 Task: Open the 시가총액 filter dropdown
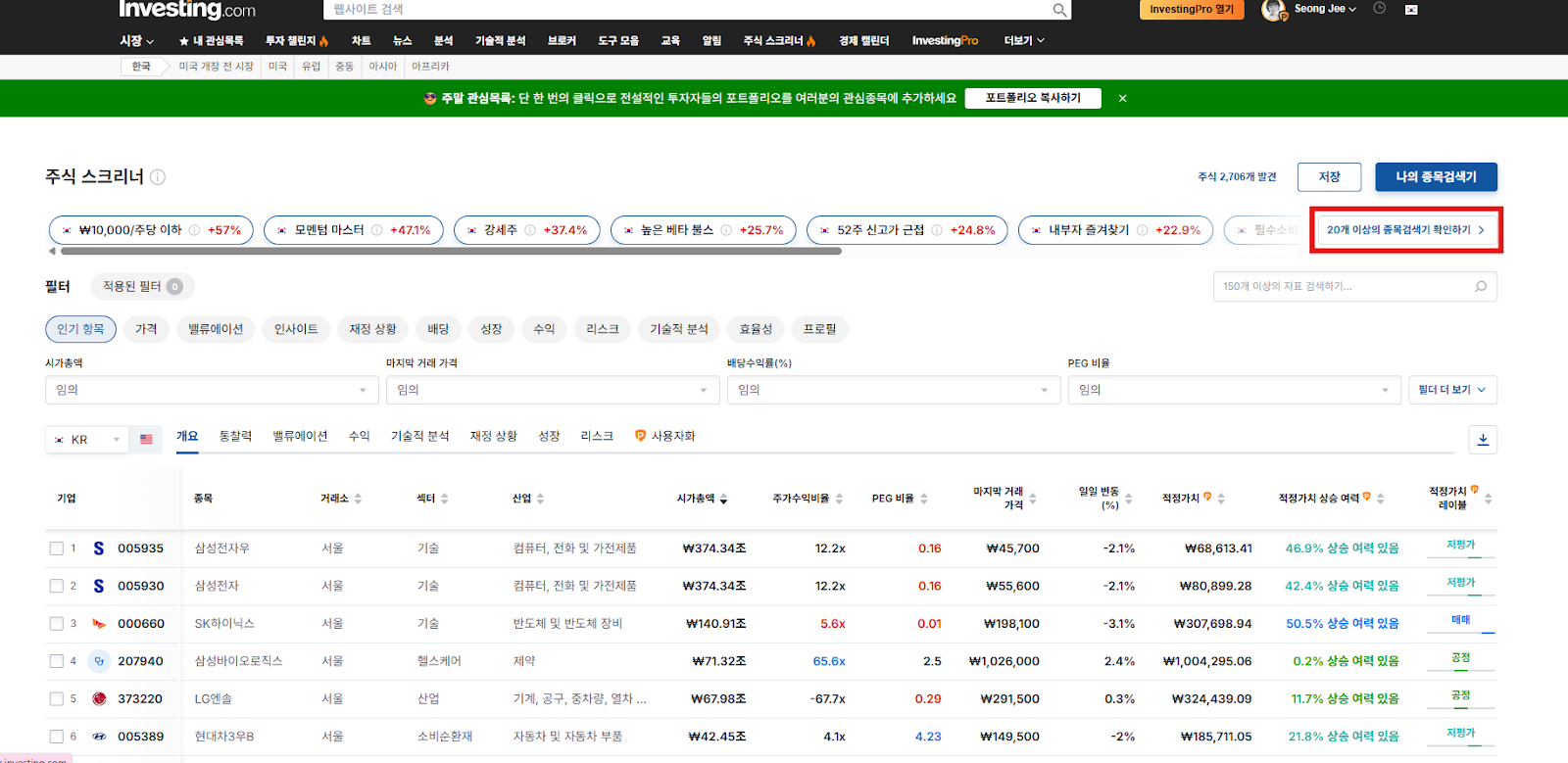point(212,390)
